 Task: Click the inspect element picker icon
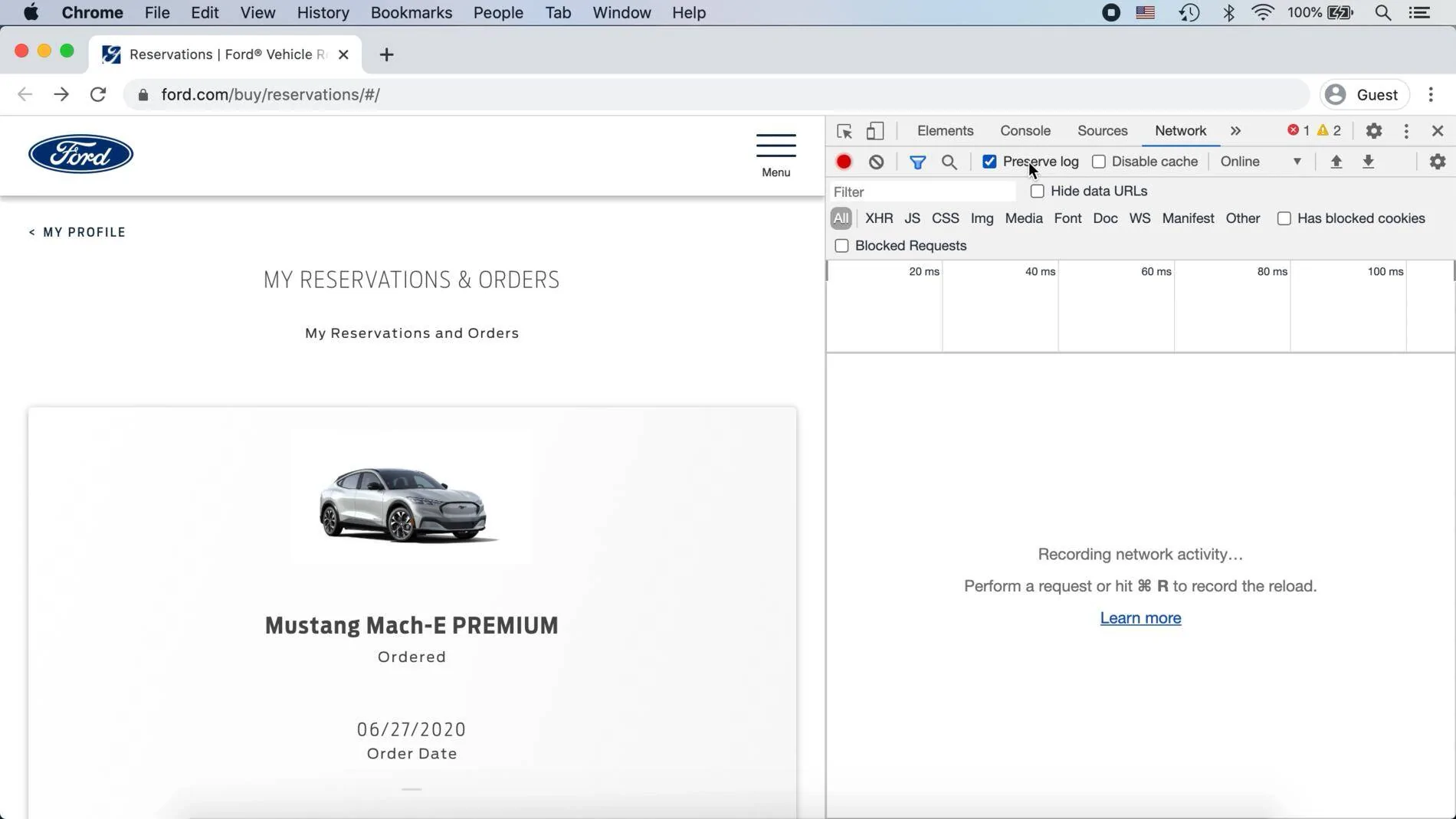844,131
